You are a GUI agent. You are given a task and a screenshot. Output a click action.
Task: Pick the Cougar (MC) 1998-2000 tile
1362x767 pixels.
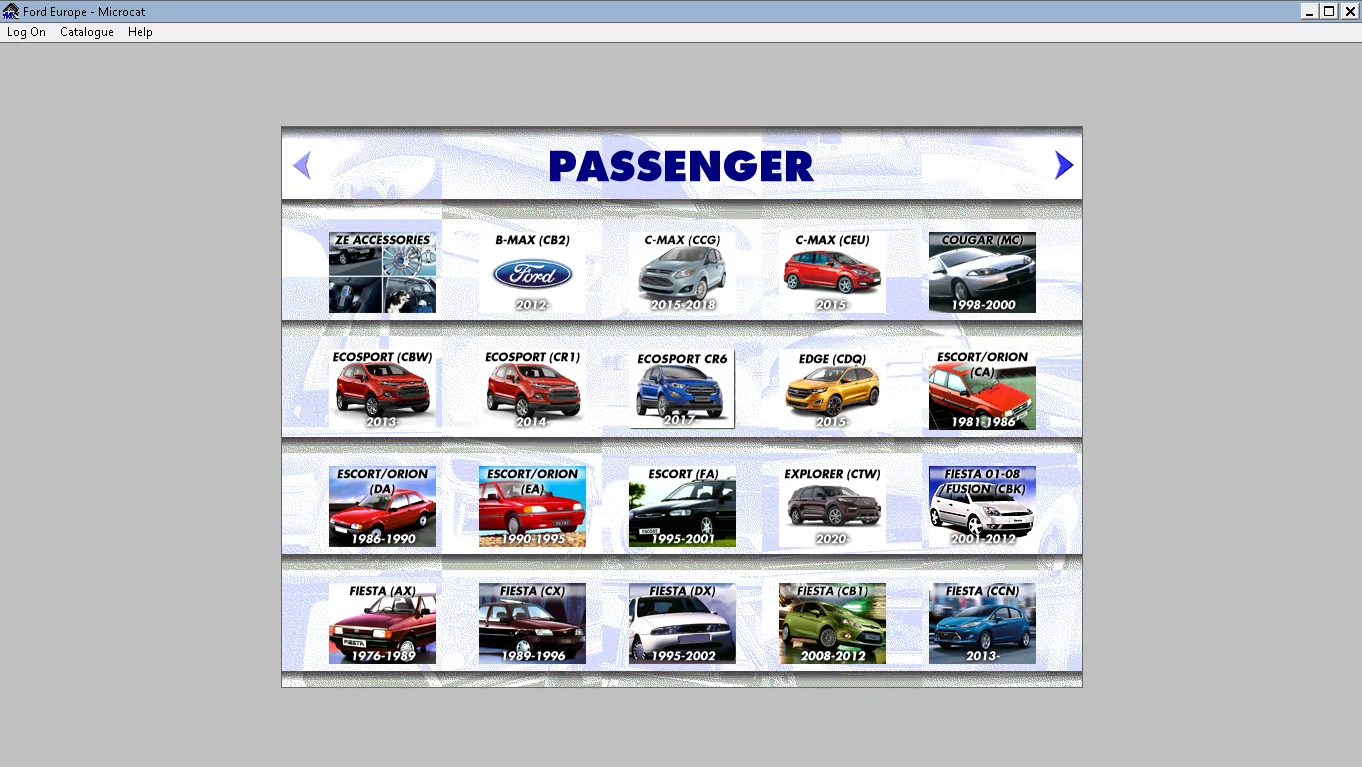coord(982,273)
